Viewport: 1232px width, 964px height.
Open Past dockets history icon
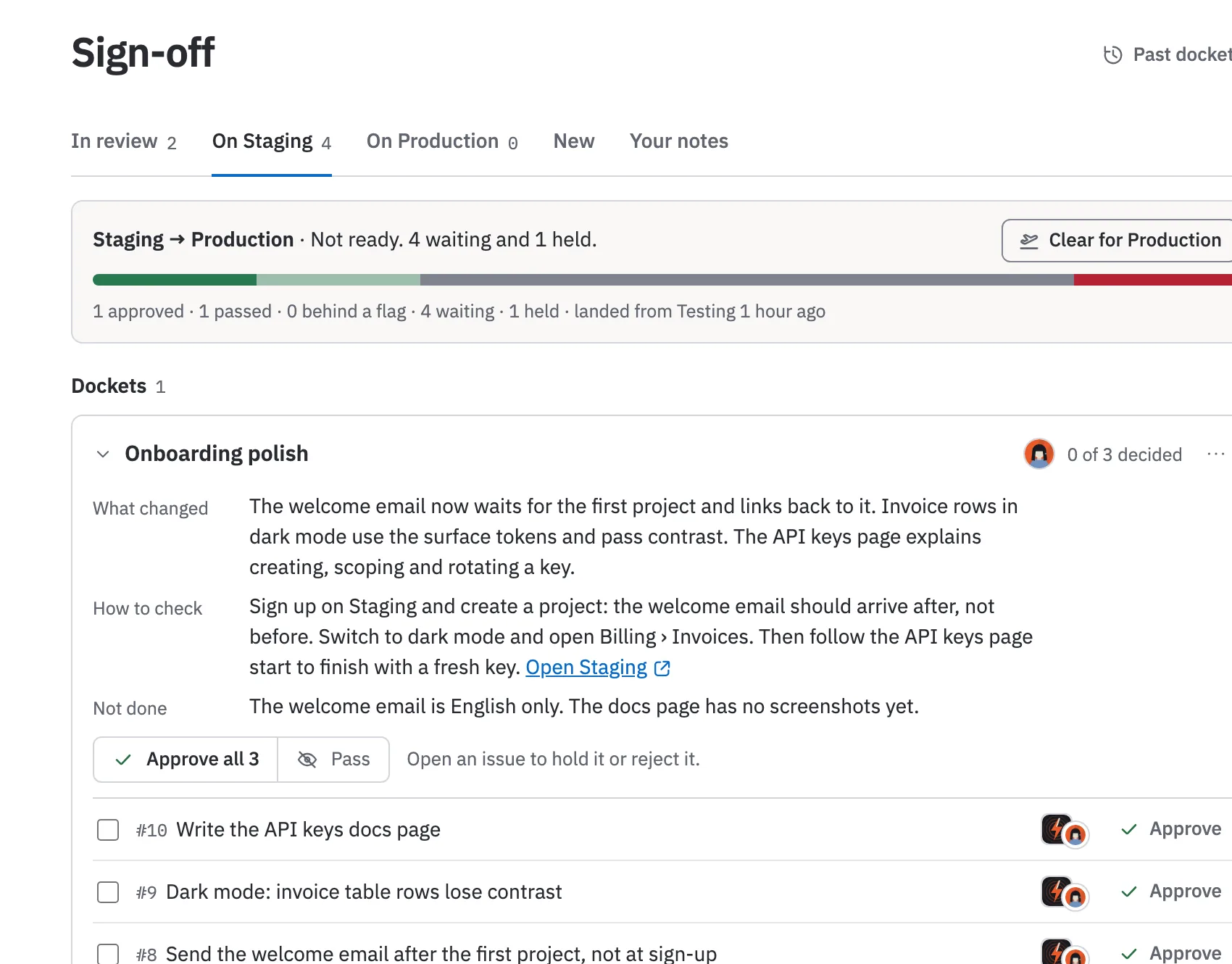1112,55
